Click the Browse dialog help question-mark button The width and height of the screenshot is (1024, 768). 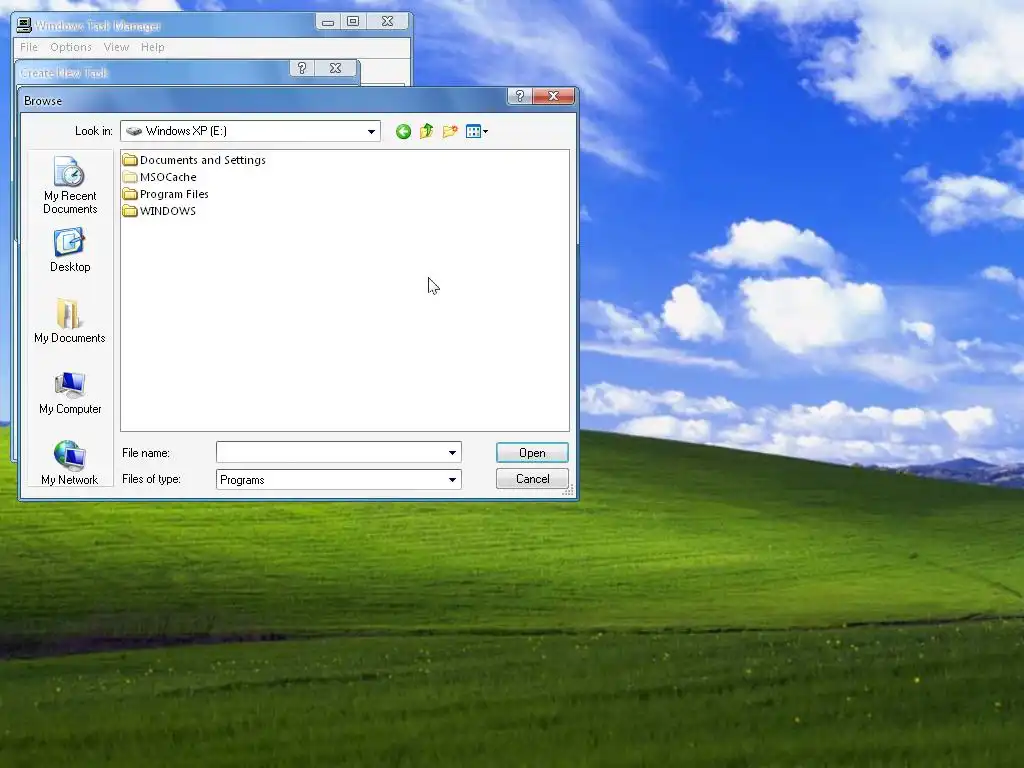[x=520, y=96]
